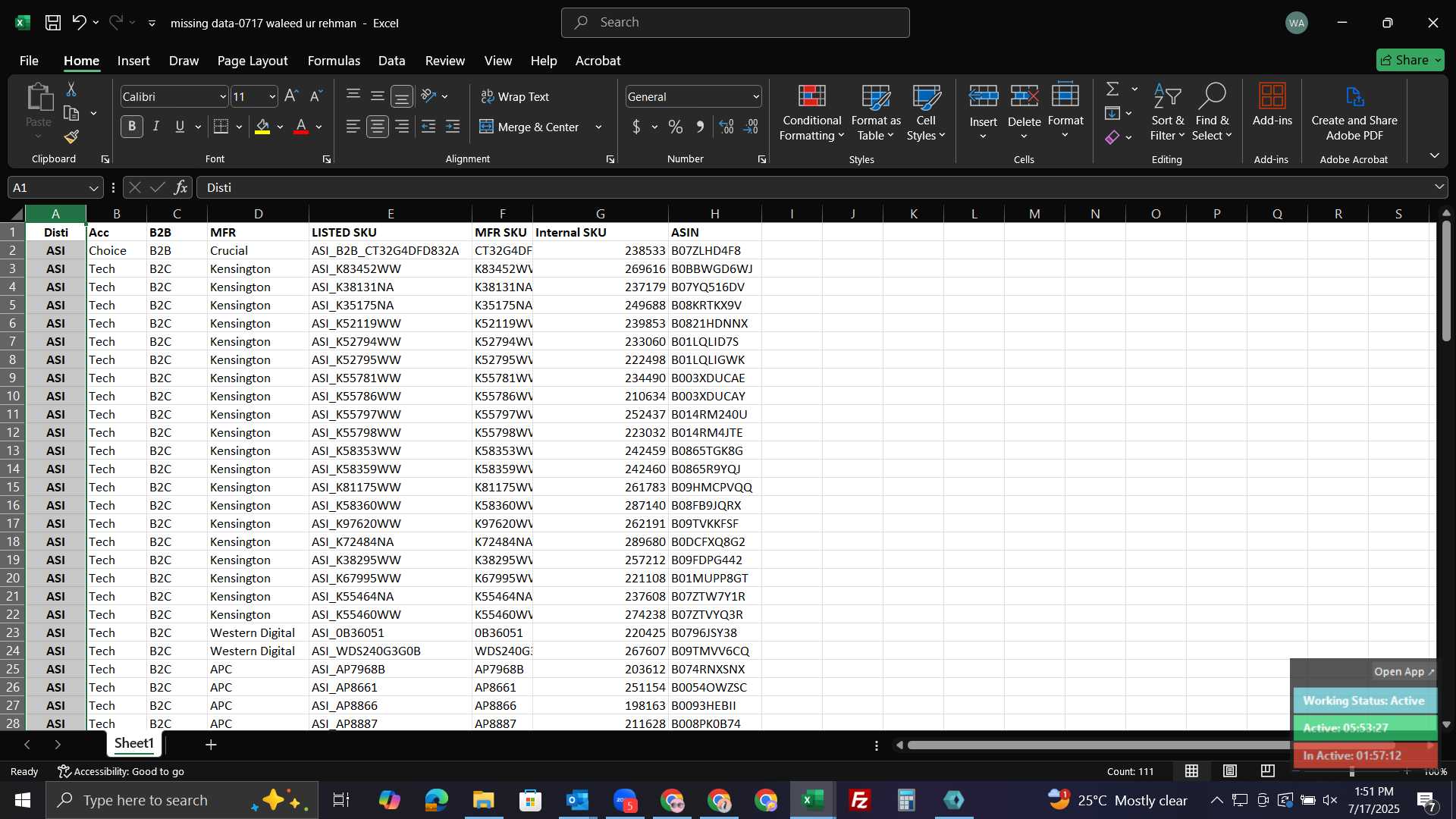Collapse the ribbon with the chevron
This screenshot has height=819, width=1456.
(1434, 155)
